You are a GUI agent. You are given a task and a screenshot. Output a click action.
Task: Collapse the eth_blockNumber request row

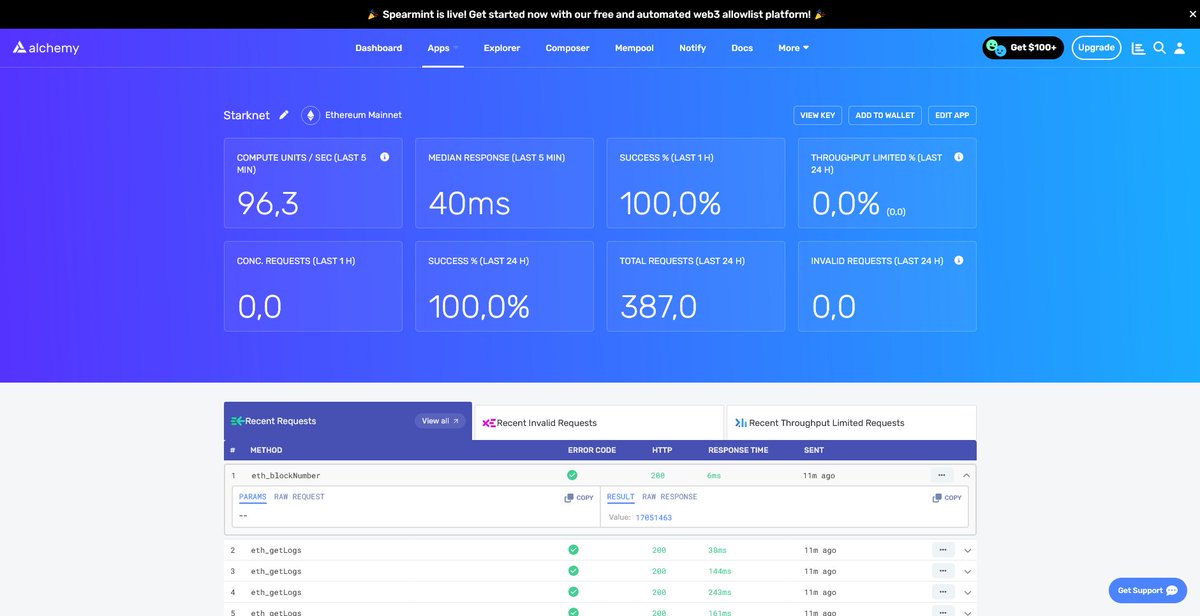[967, 475]
